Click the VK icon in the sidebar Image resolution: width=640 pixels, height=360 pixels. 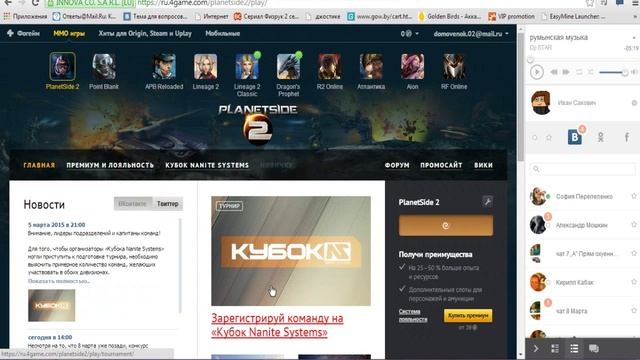pos(575,137)
